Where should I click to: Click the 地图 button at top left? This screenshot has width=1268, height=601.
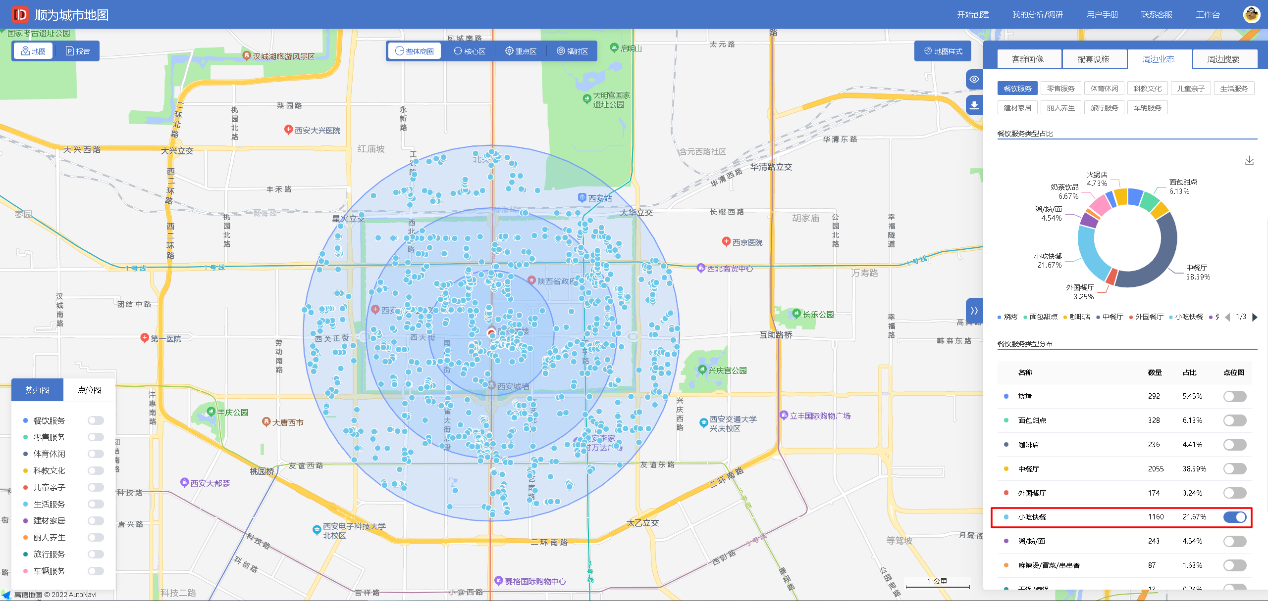pos(35,51)
